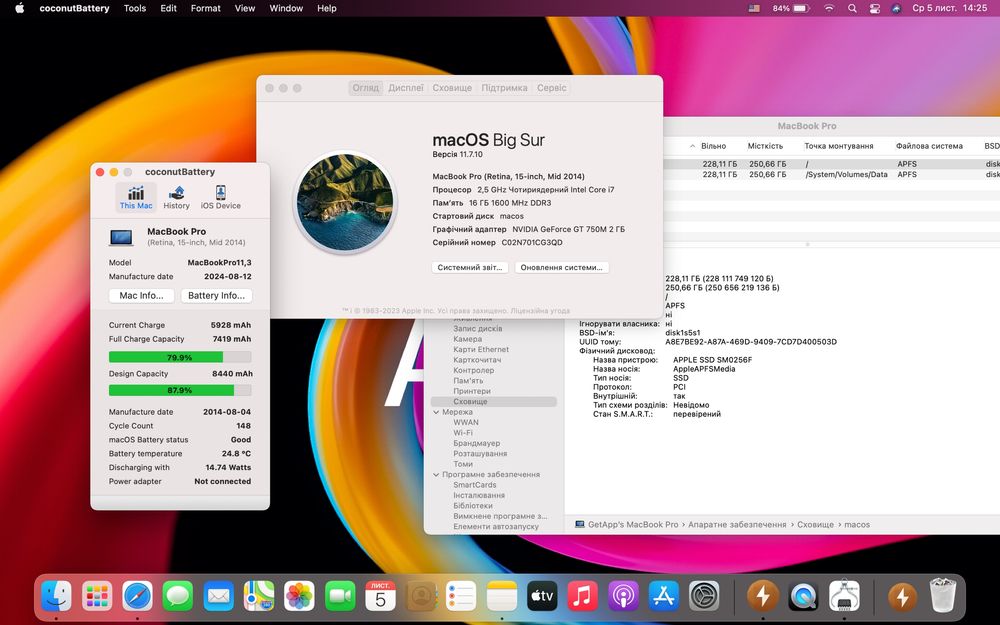Image resolution: width=1000 pixels, height=625 pixels.
Task: Open Photos from the Dock
Action: [x=299, y=596]
